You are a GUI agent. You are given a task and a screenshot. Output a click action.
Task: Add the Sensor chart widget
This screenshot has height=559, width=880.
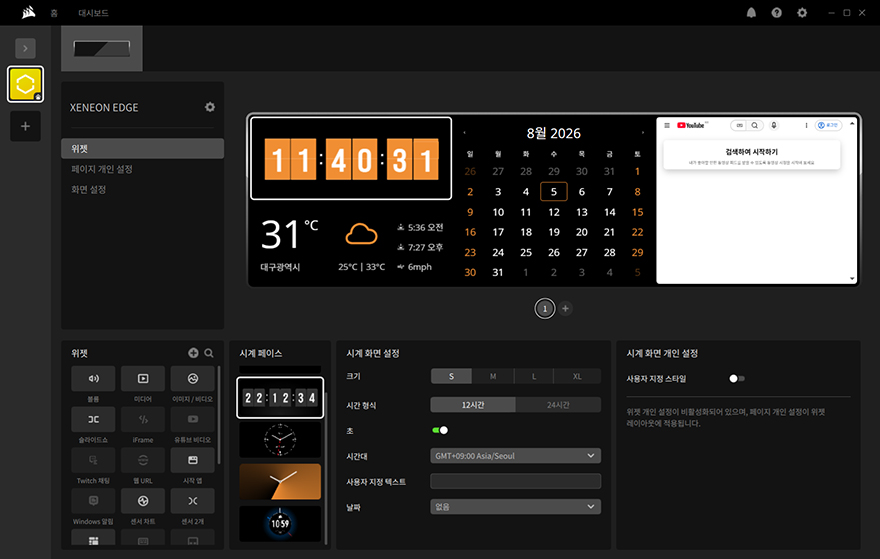point(143,501)
